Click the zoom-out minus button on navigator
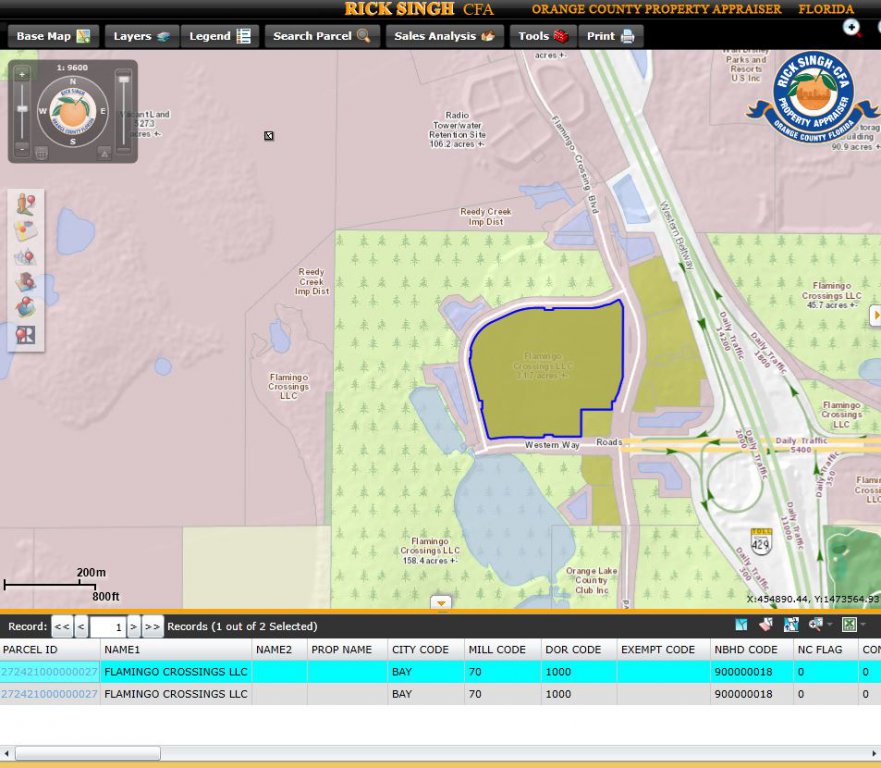 [x=22, y=149]
